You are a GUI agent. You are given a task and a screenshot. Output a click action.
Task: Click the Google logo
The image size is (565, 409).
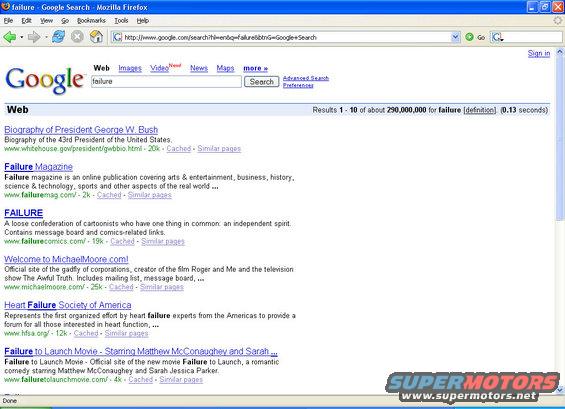(45, 80)
